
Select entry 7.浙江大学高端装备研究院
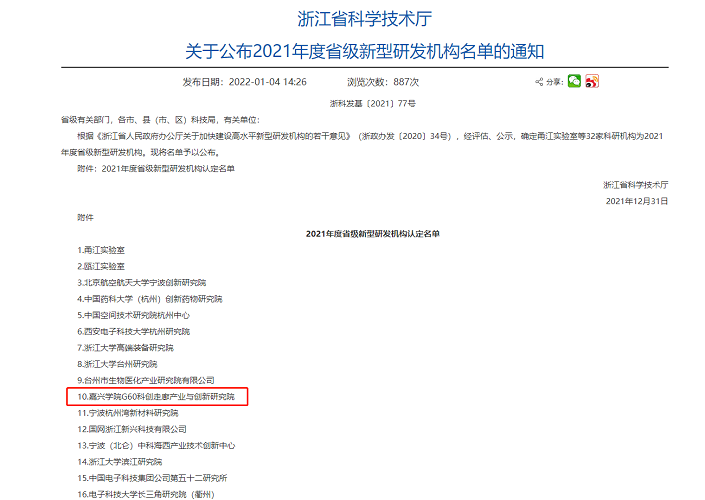pyautogui.click(x=126, y=347)
